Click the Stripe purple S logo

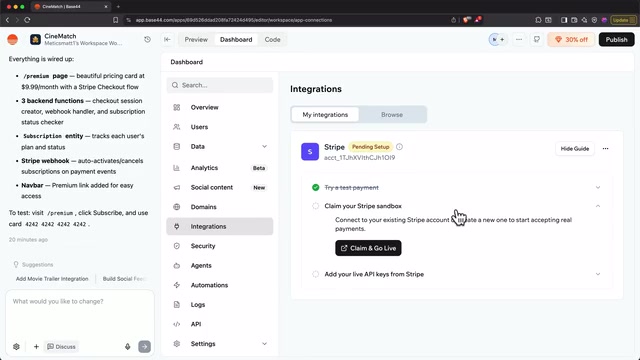310,152
